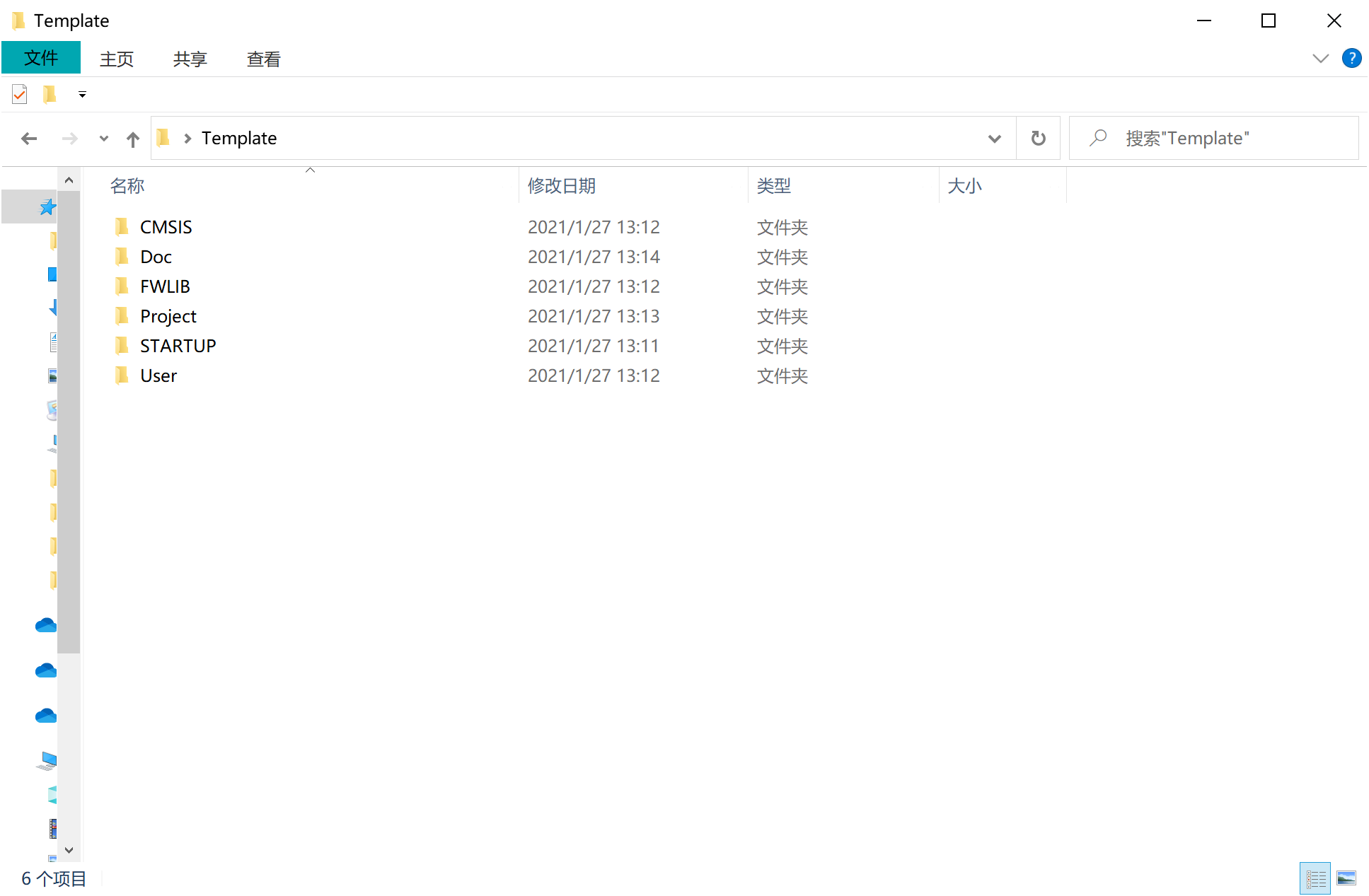
Task: Click the Up one level arrow
Action: (132, 139)
